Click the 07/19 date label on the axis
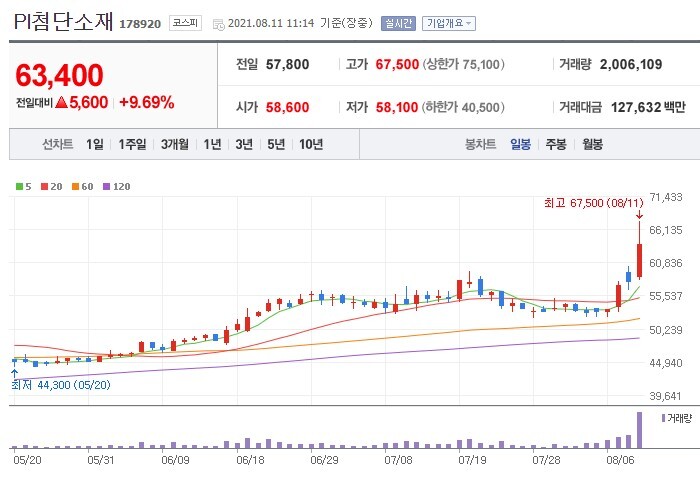The height and width of the screenshot is (478, 700). pos(472,460)
